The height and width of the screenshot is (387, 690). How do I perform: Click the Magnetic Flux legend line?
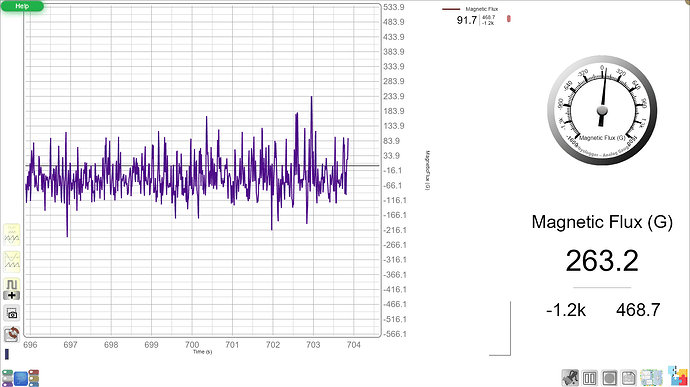tap(451, 9)
